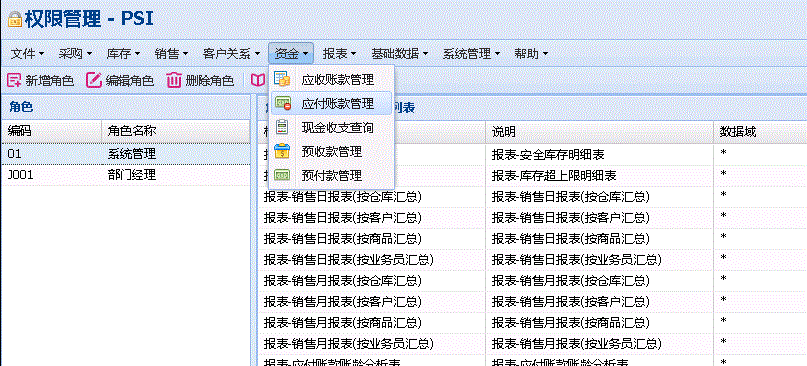807x366 pixels.
Task: Choose 现金收支查询 from the menu
Action: [x=331, y=128]
